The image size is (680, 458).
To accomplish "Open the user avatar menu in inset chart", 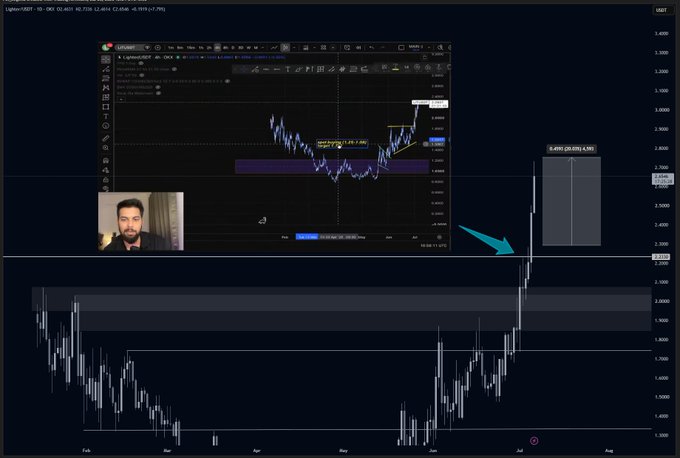I will [106, 47].
